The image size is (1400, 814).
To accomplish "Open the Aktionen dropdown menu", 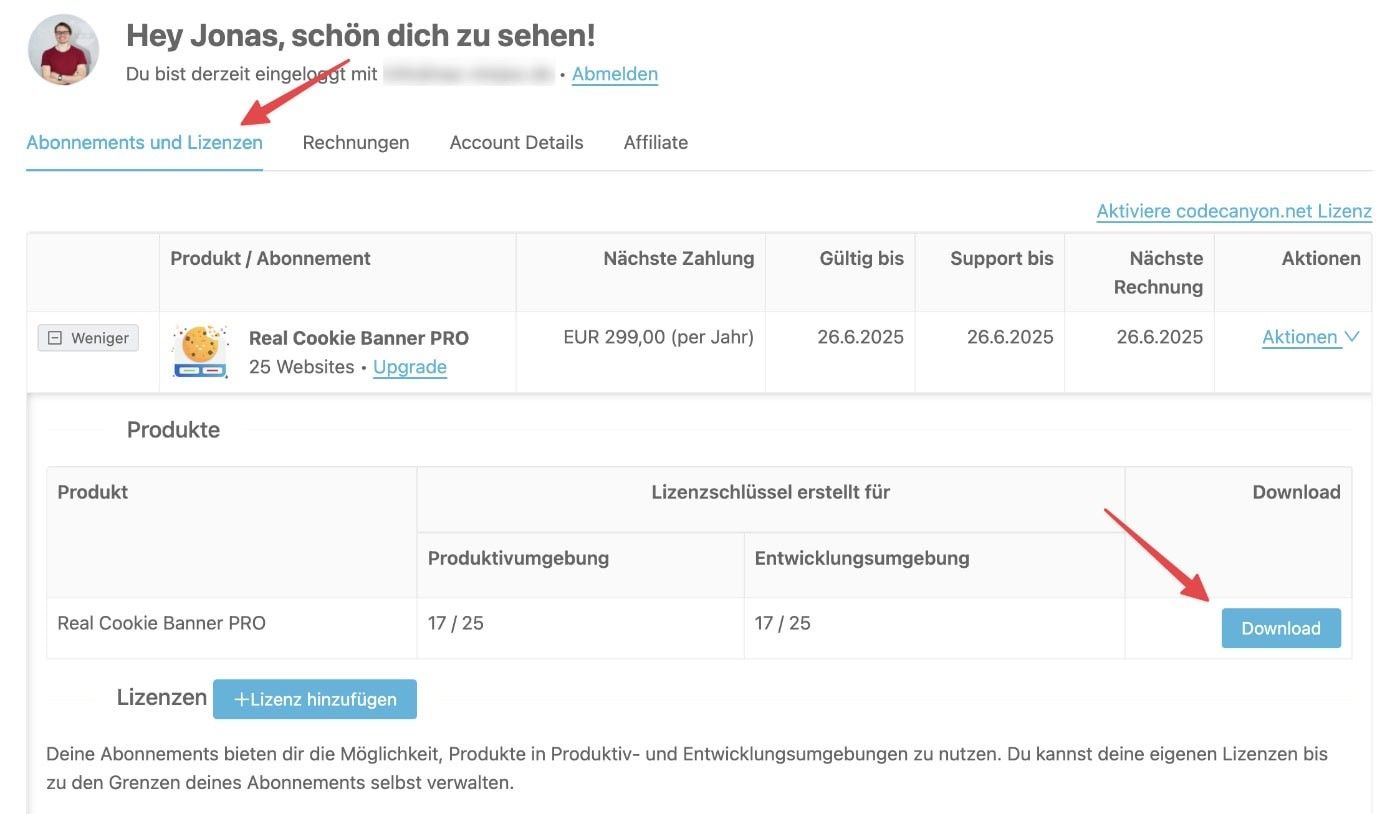I will [1310, 337].
